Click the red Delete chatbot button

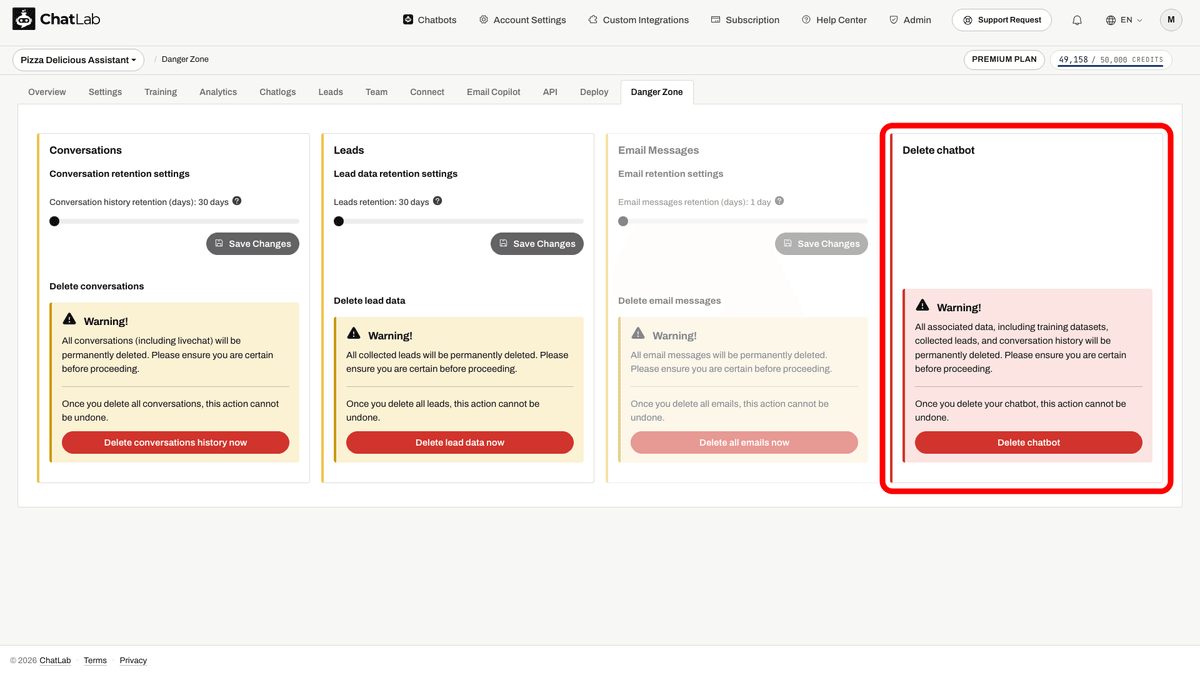(x=1028, y=442)
